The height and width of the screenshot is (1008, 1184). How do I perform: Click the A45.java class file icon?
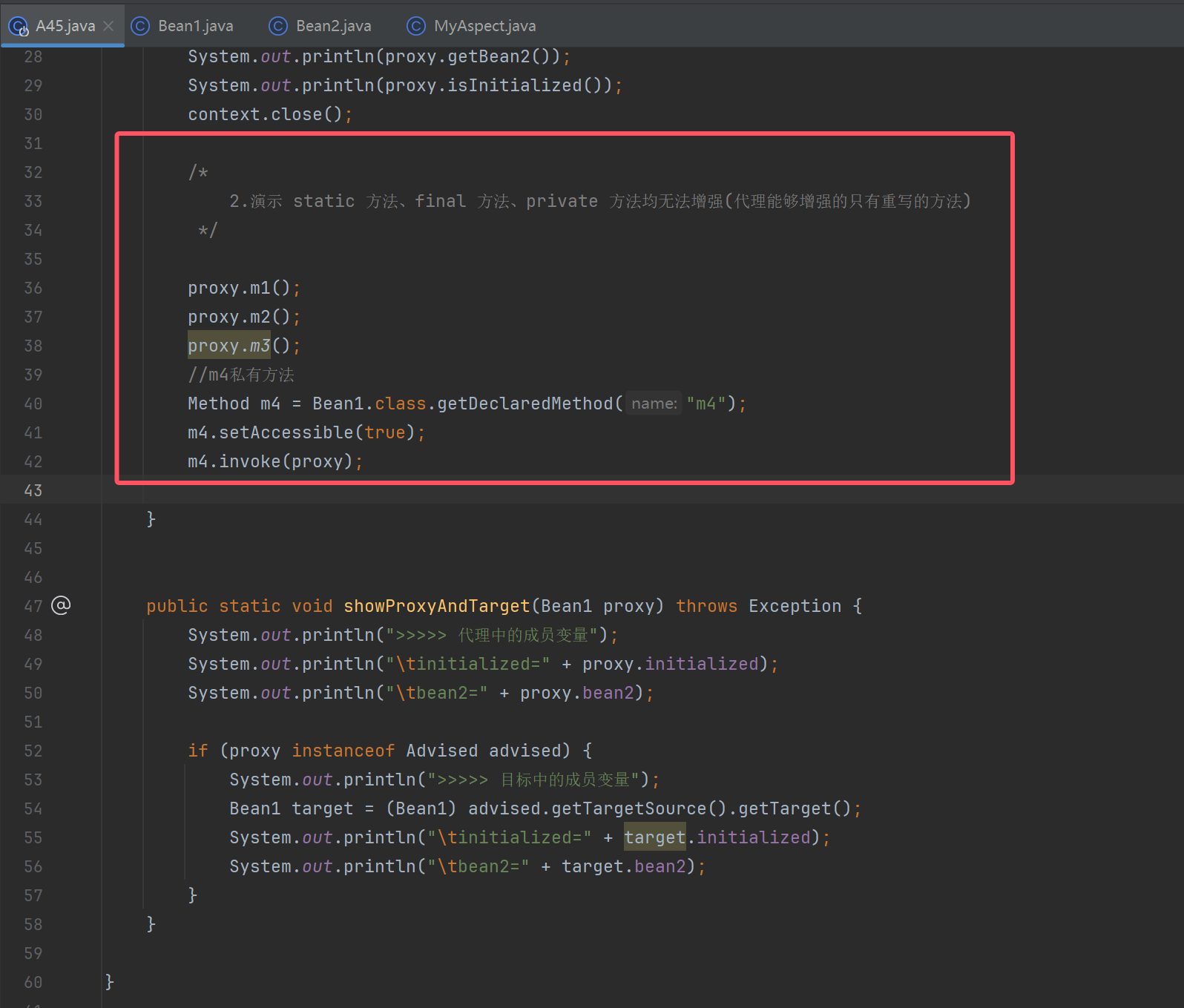point(18,27)
